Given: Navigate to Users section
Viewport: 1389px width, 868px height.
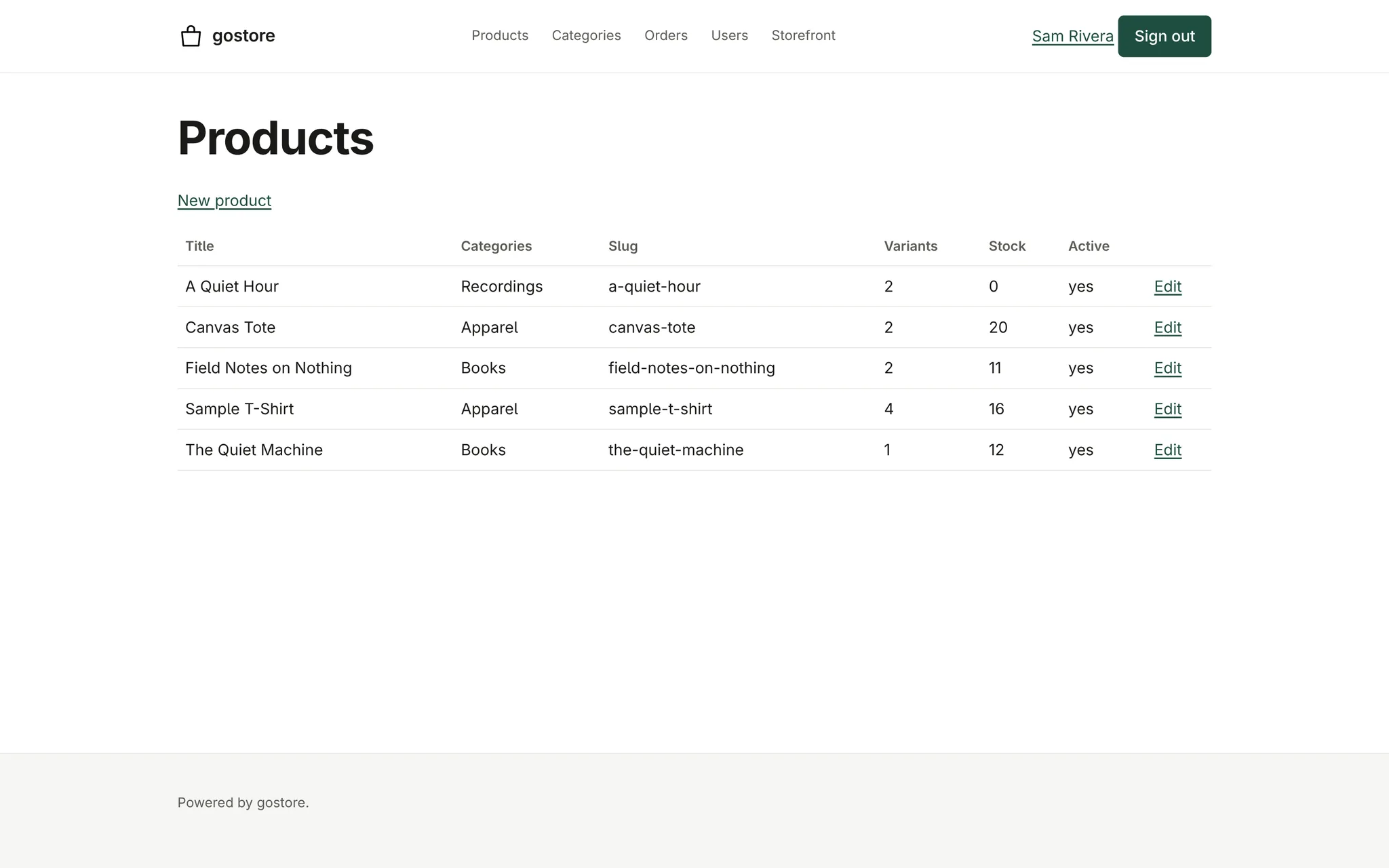Looking at the screenshot, I should pyautogui.click(x=729, y=35).
